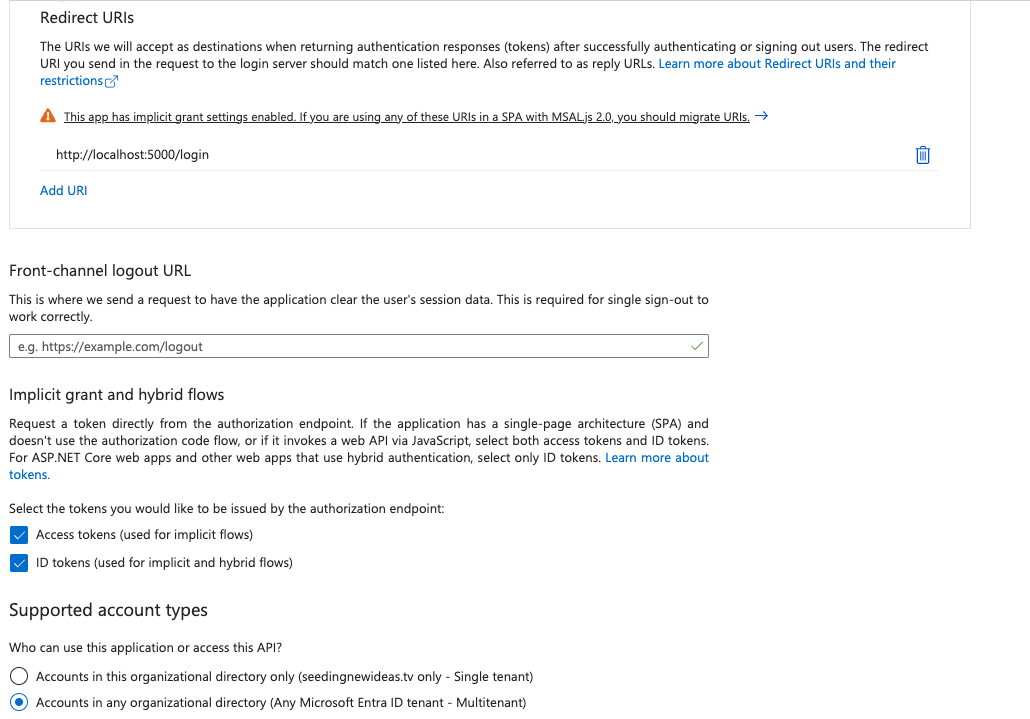This screenshot has width=1030, height=719.
Task: Click the external link icon beside 'restrictions'
Action: [112, 82]
